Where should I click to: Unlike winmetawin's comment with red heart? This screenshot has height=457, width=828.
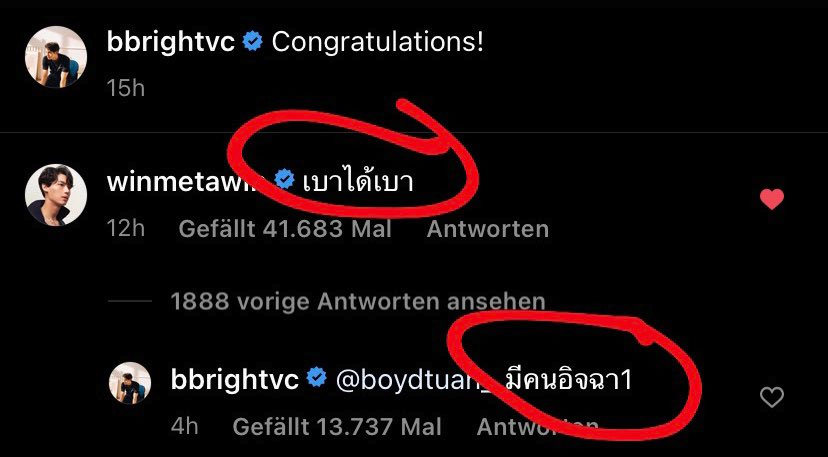click(771, 199)
